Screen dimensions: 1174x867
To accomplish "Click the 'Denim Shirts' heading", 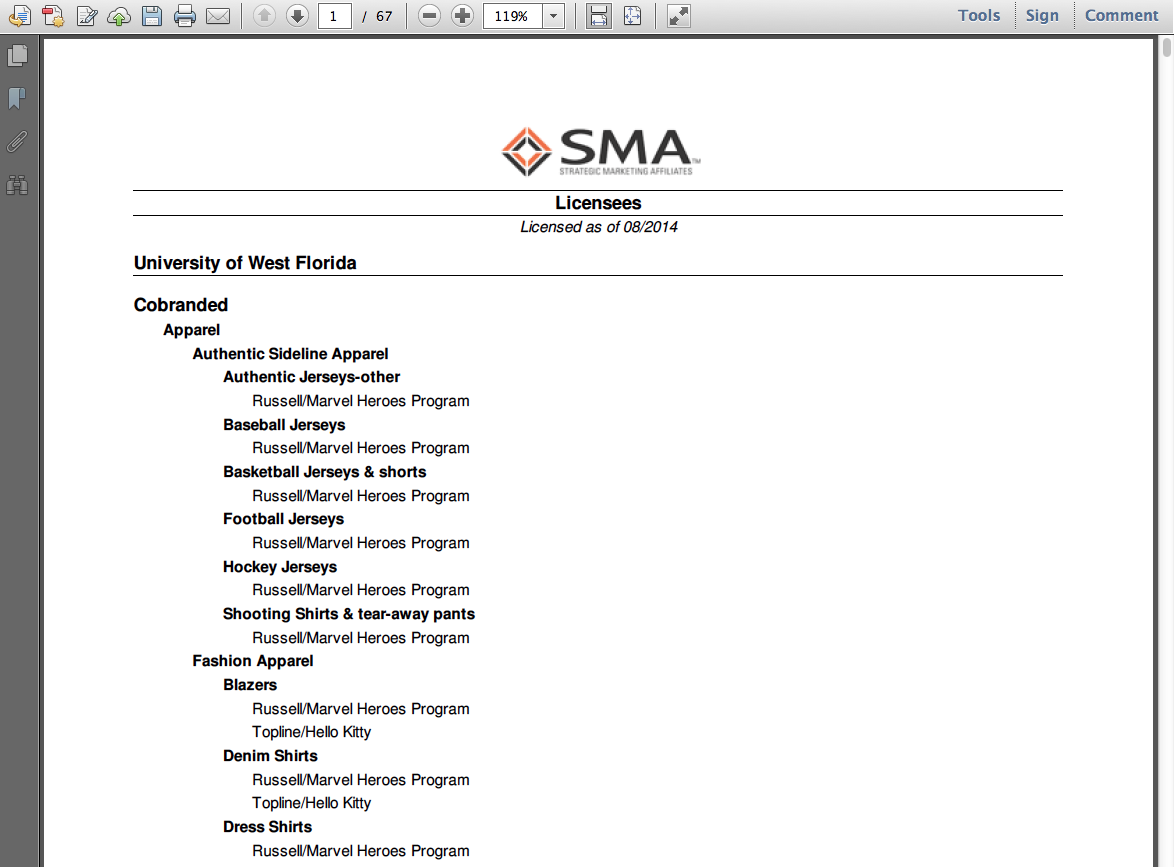I will (x=270, y=756).
